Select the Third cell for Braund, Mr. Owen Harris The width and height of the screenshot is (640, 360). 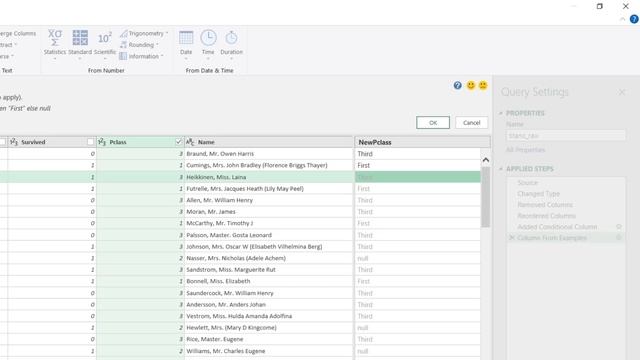tap(418, 154)
